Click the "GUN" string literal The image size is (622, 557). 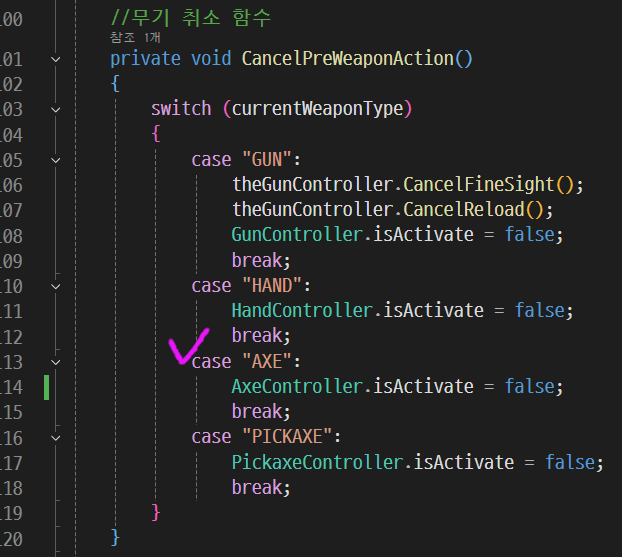pos(267,160)
